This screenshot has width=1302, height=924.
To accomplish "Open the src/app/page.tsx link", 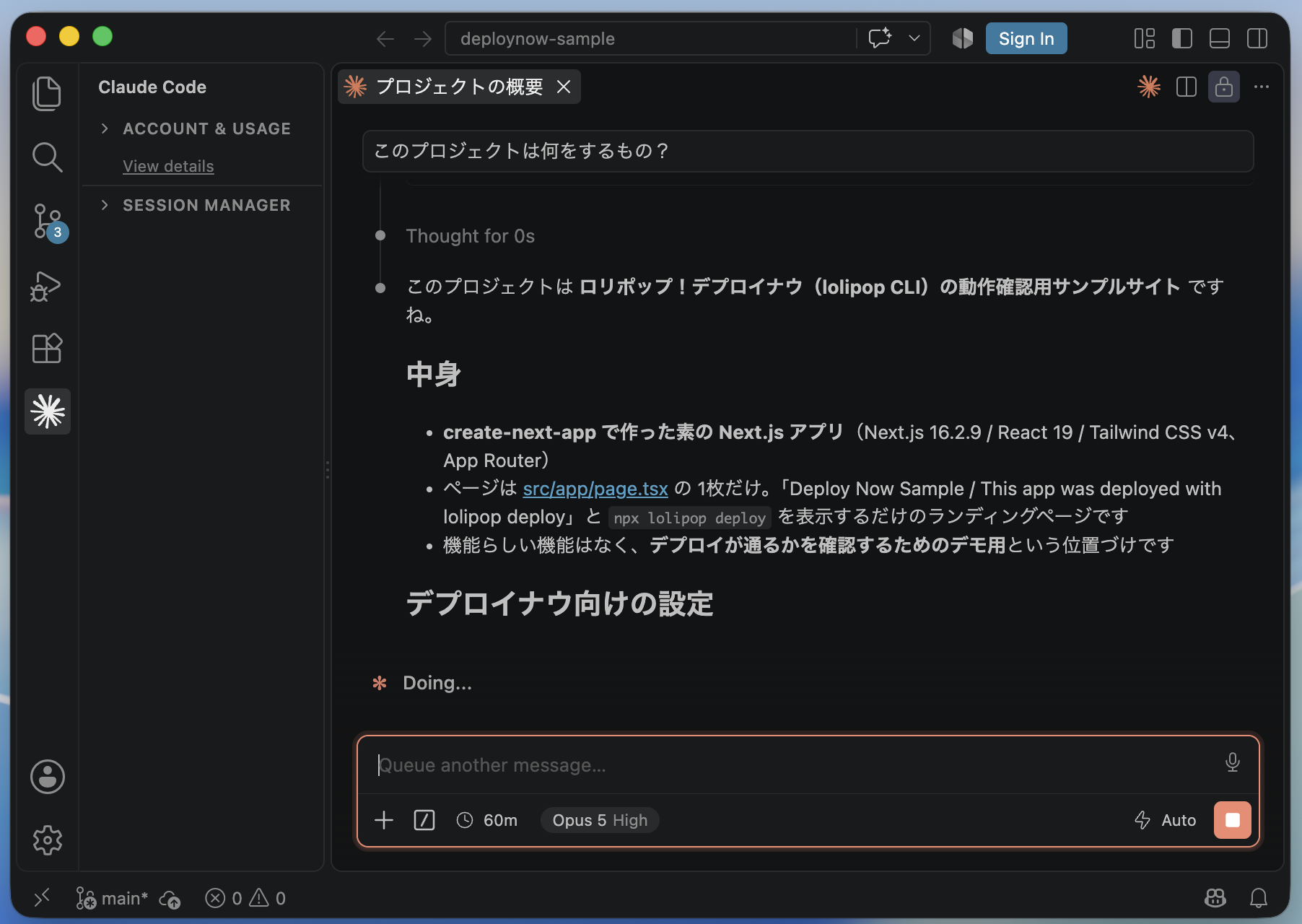I will 595,489.
